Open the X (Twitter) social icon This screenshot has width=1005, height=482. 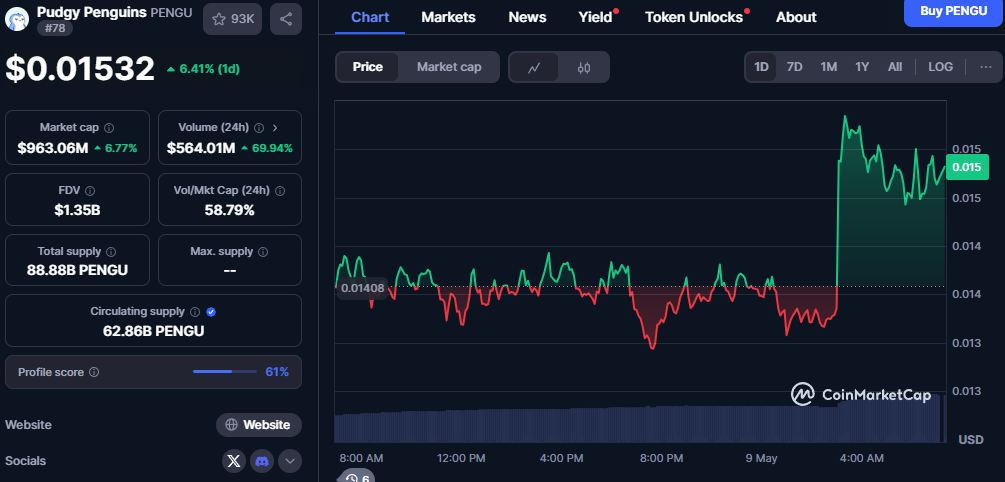pyautogui.click(x=234, y=461)
